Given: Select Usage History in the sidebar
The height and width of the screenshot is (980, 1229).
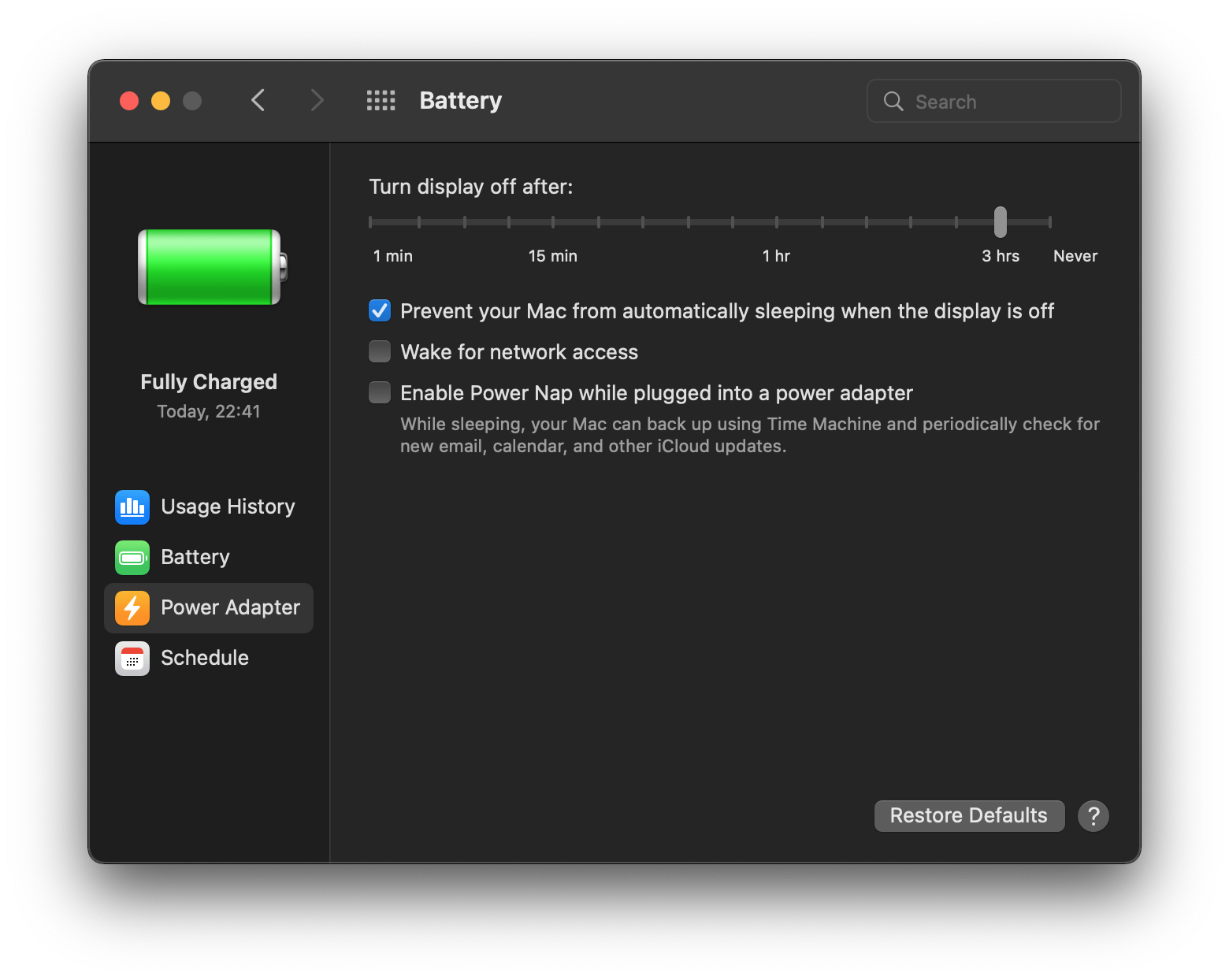Looking at the screenshot, I should point(209,507).
